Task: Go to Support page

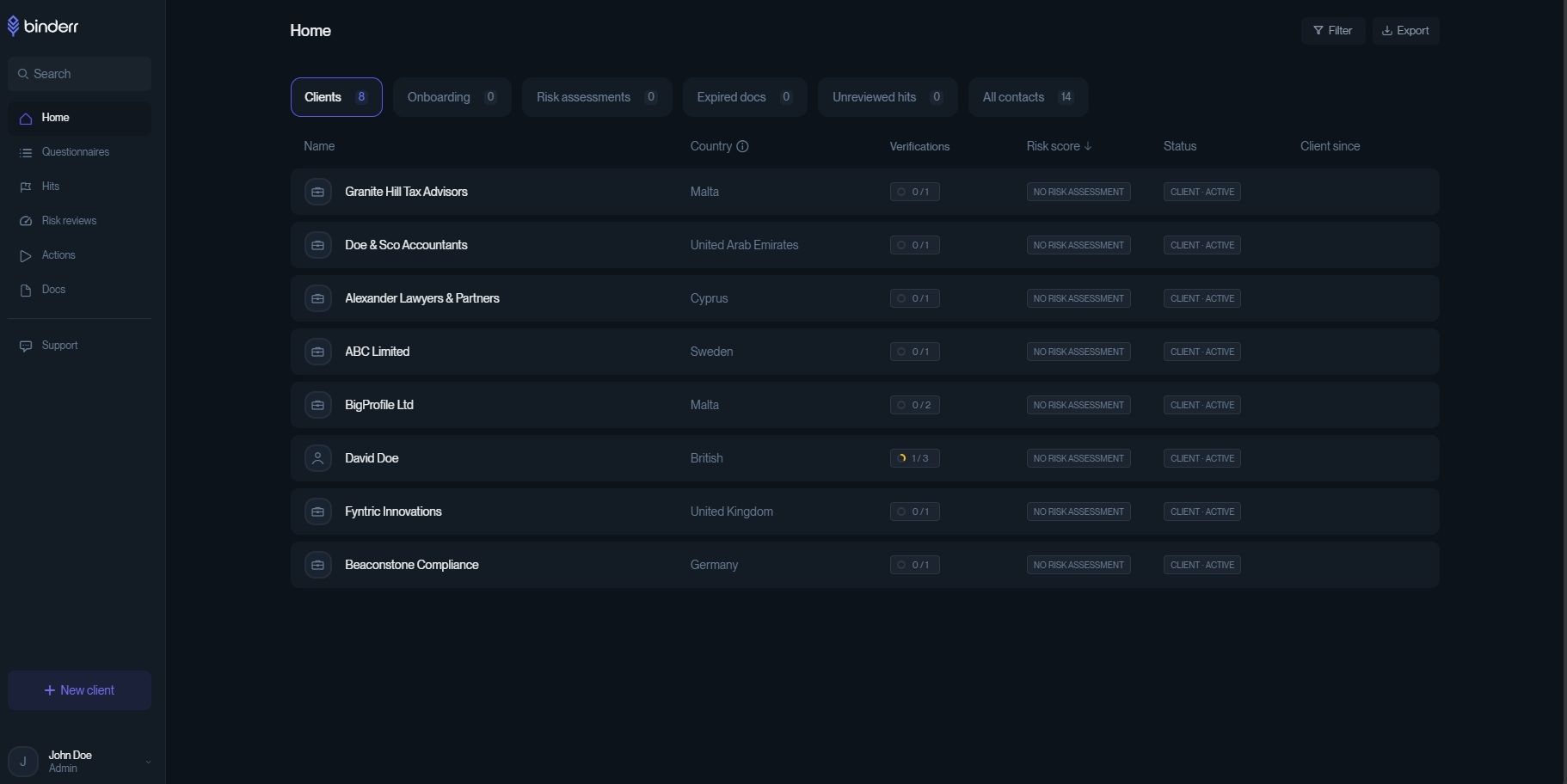Action: click(79, 346)
